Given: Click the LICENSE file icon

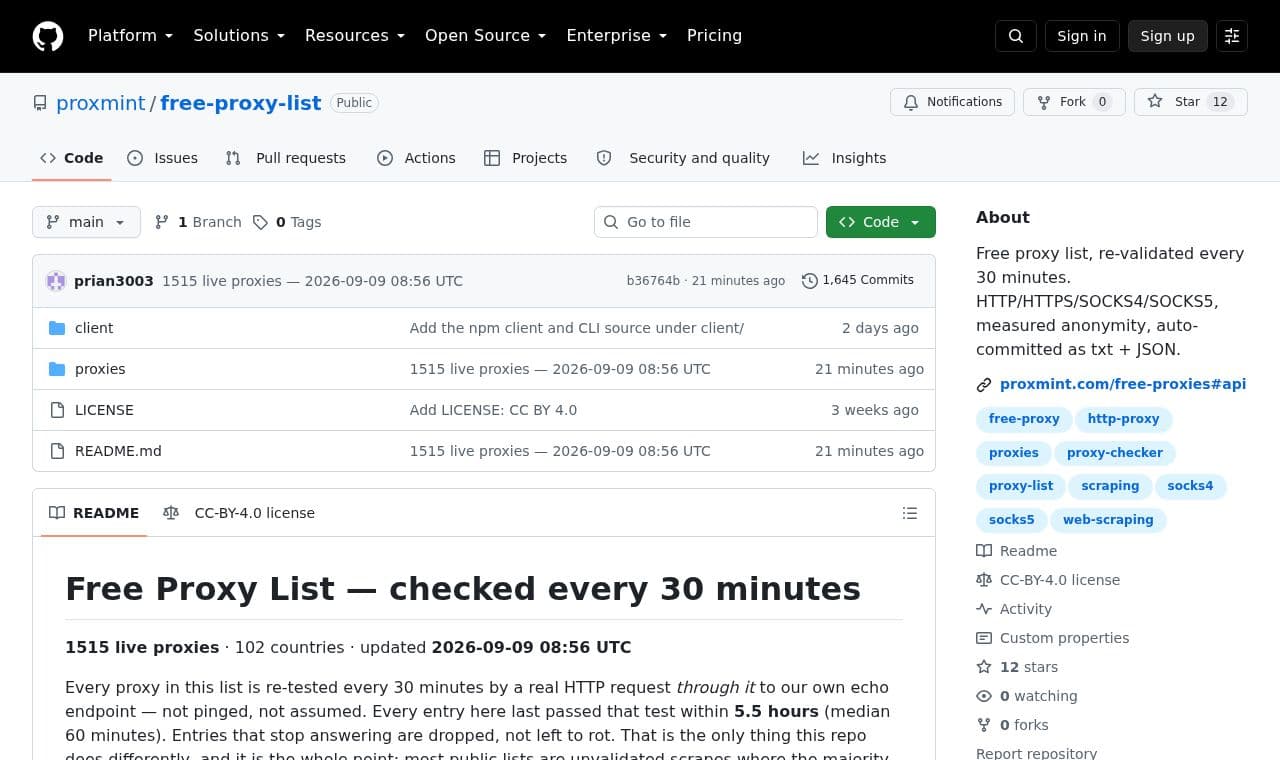Looking at the screenshot, I should [x=57, y=410].
